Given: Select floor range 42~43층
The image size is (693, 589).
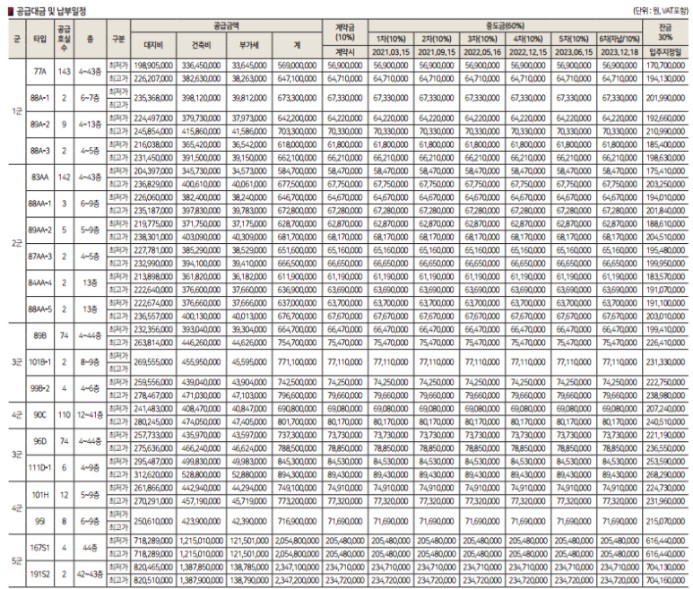Looking at the screenshot, I should [x=90, y=574].
